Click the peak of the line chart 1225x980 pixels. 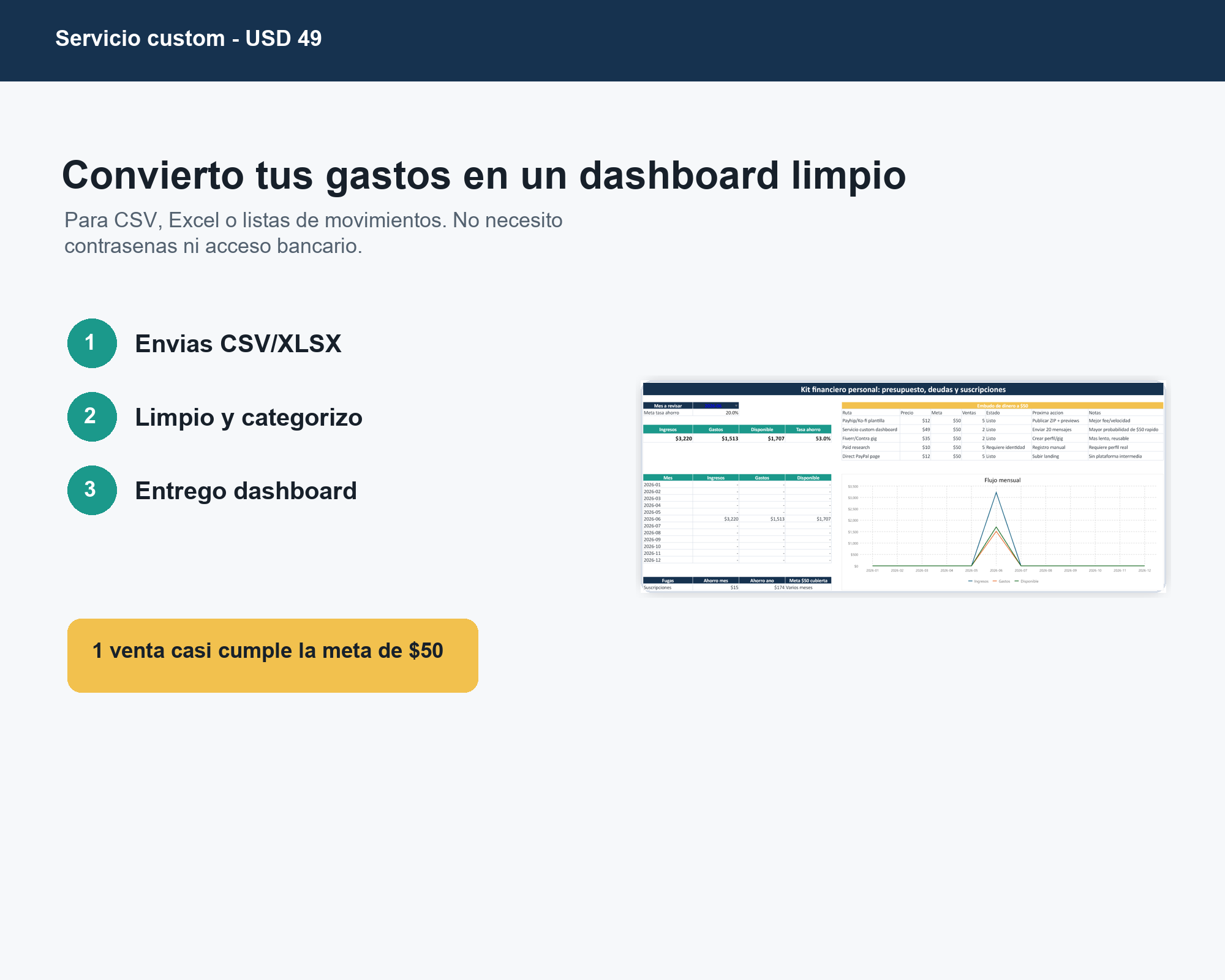[996, 492]
